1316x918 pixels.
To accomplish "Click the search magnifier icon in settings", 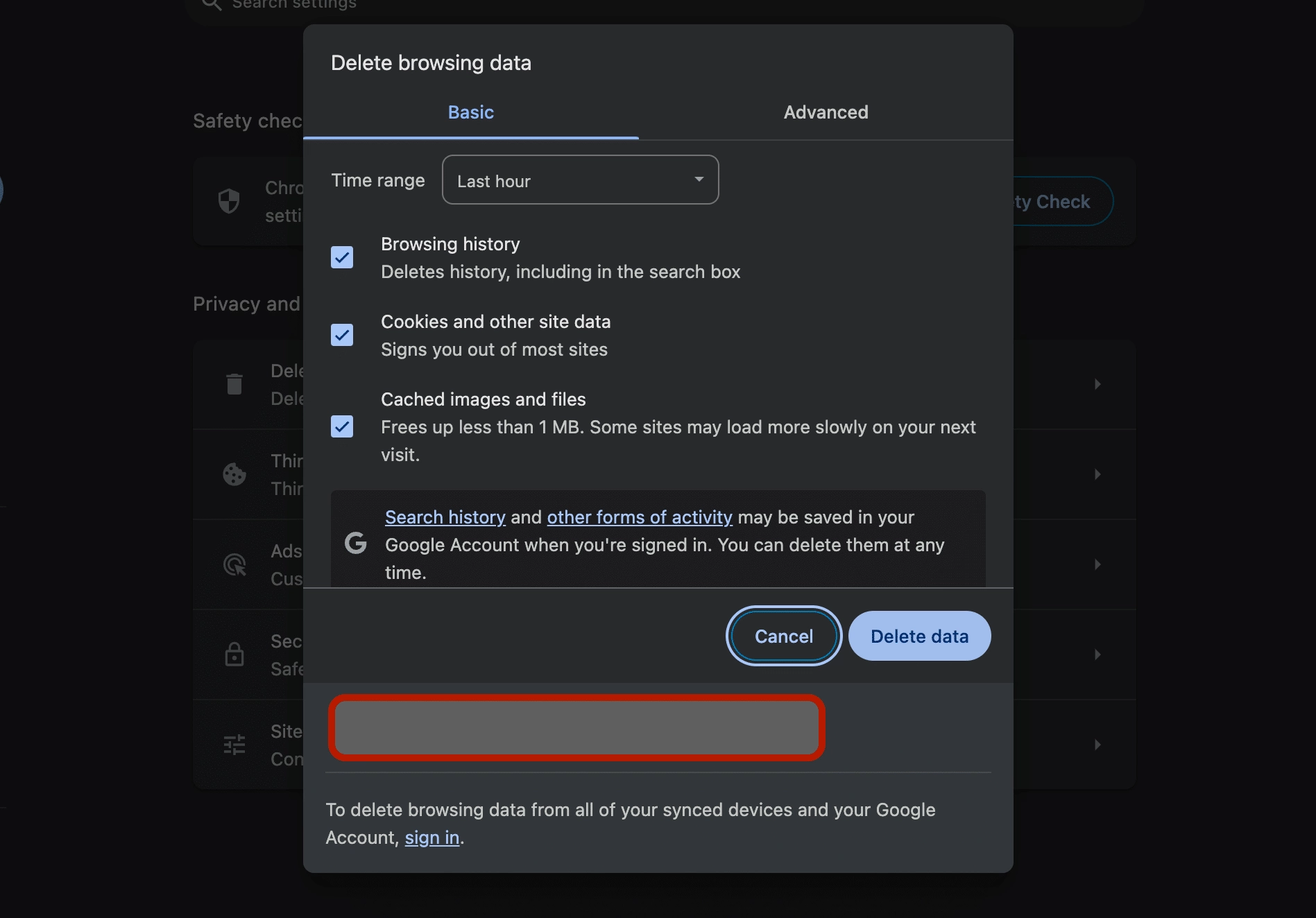I will [212, 4].
